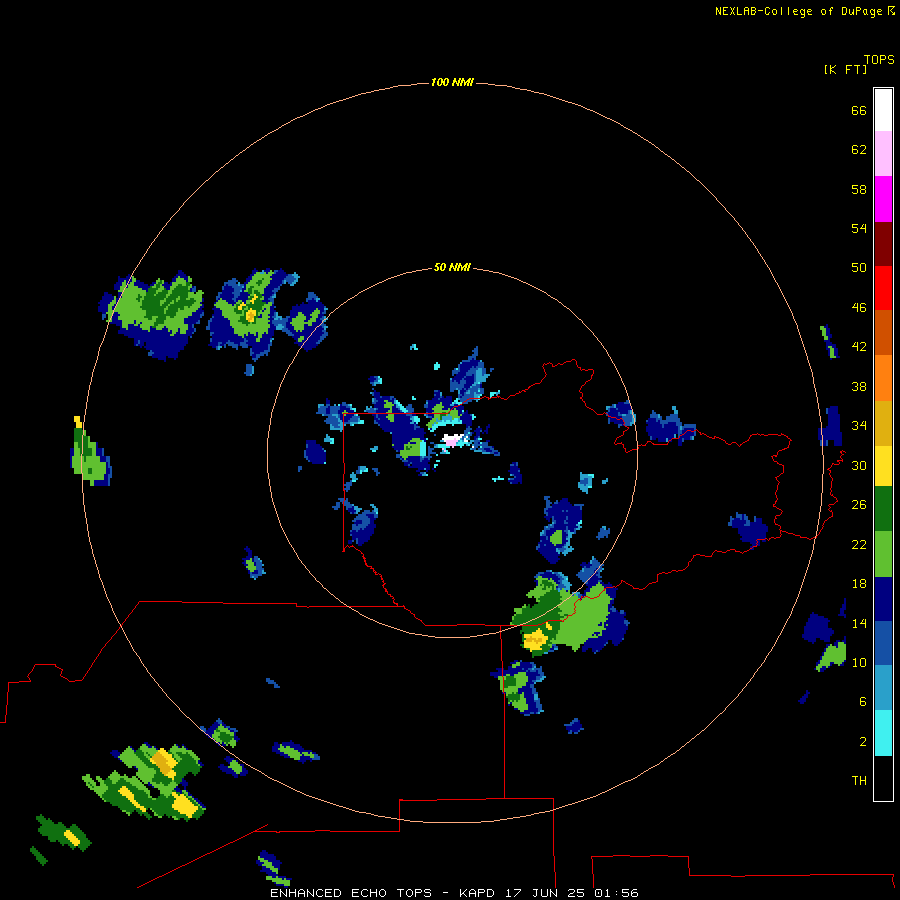
Task: Click the '17 JUN 25' date stamp
Action: [x=546, y=893]
